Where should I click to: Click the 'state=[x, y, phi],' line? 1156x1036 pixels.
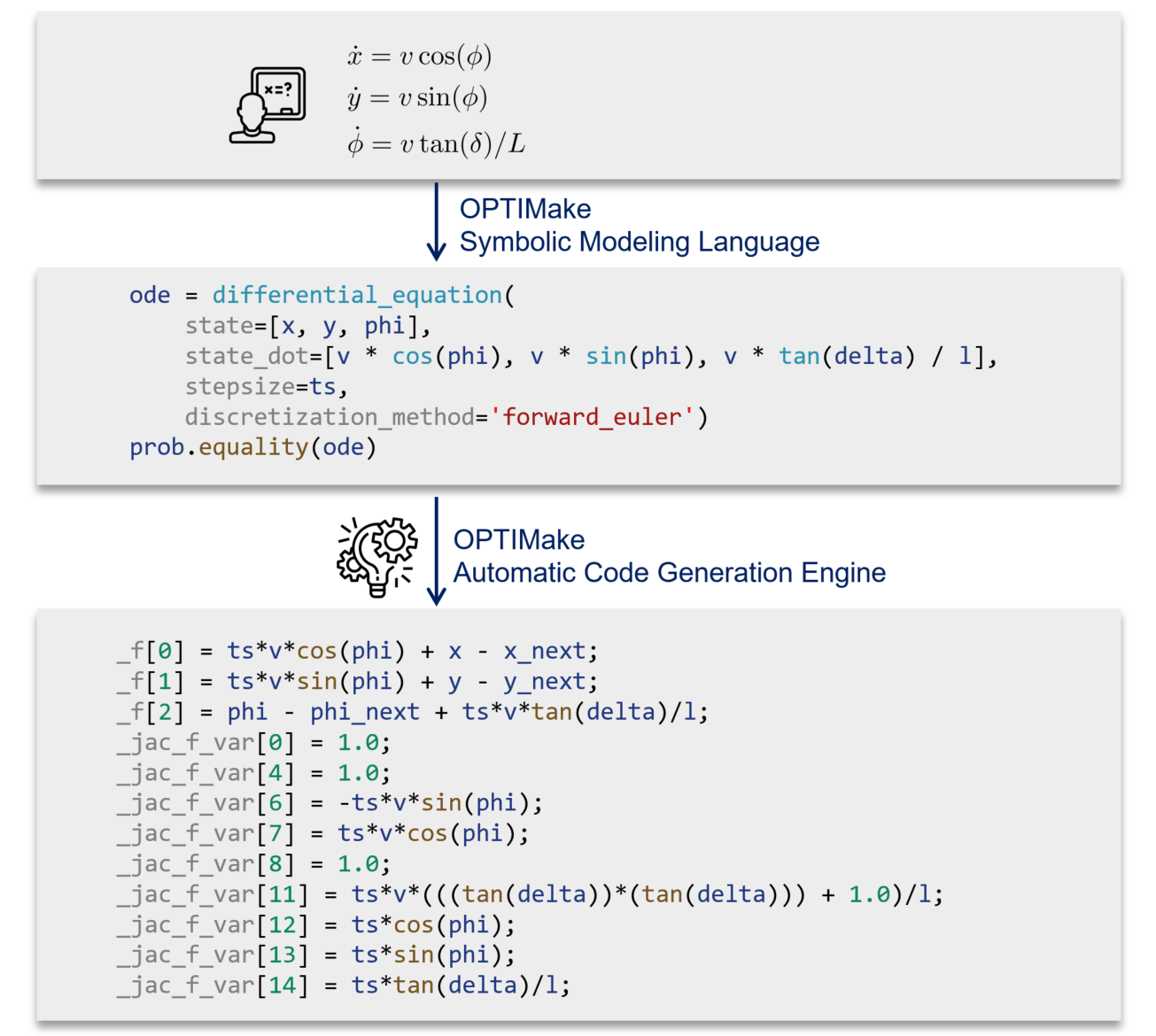(308, 326)
